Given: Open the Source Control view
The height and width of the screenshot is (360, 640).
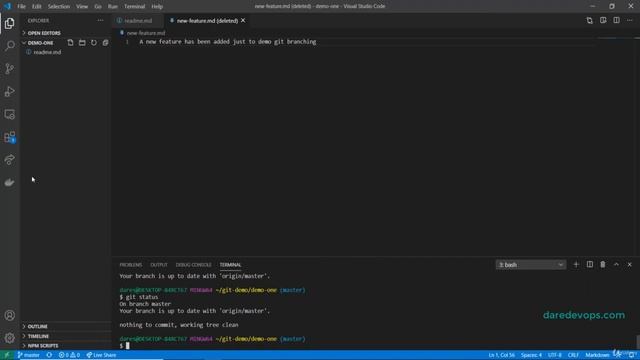Looking at the screenshot, I should tap(10, 69).
